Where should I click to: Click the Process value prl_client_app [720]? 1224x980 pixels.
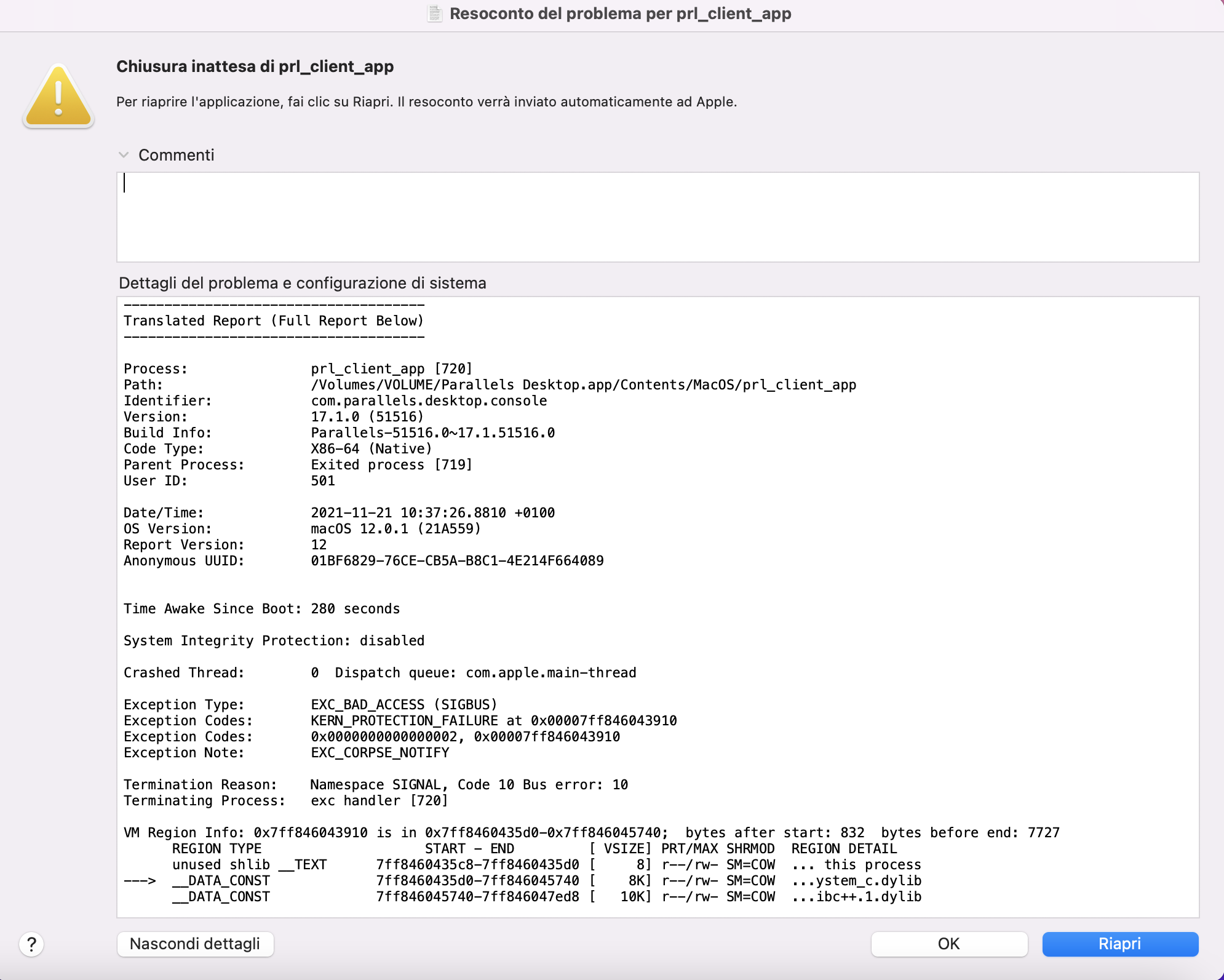pyautogui.click(x=391, y=369)
